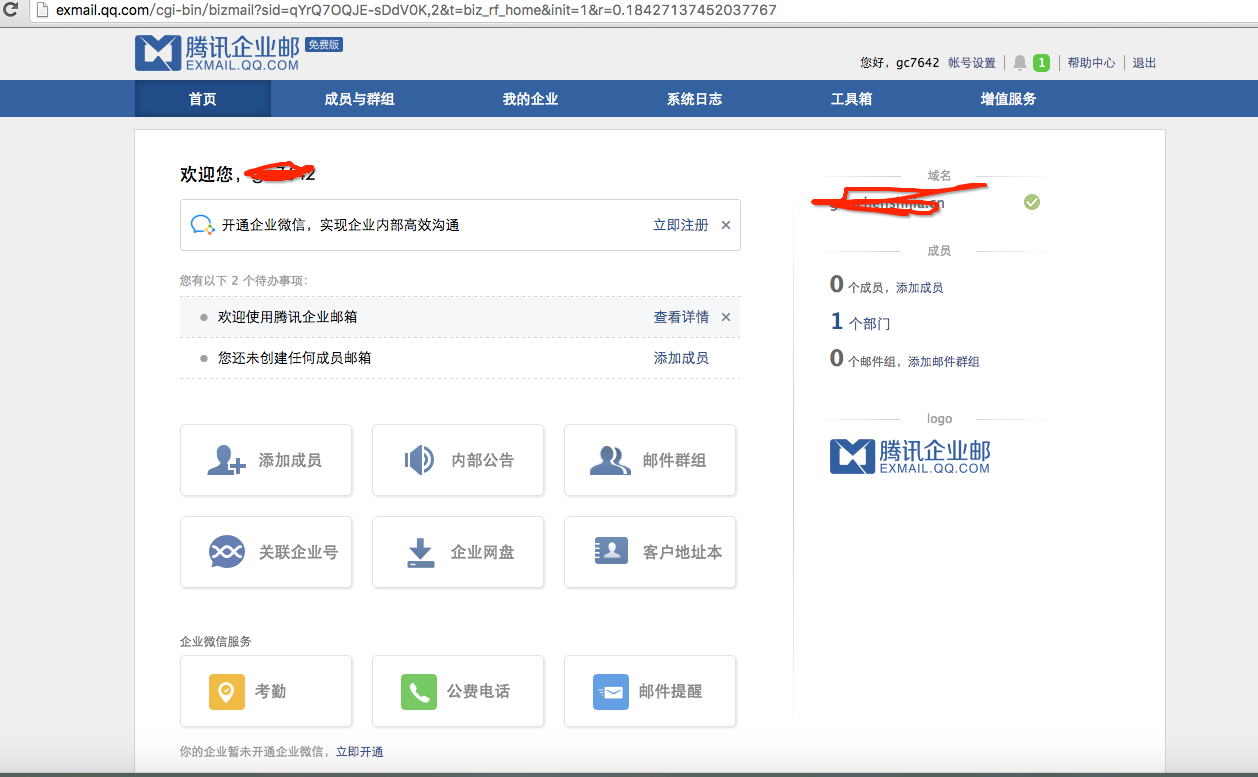1258x777 pixels.
Task: Dismiss the welcome to Tencent Exmail item
Action: tap(726, 317)
